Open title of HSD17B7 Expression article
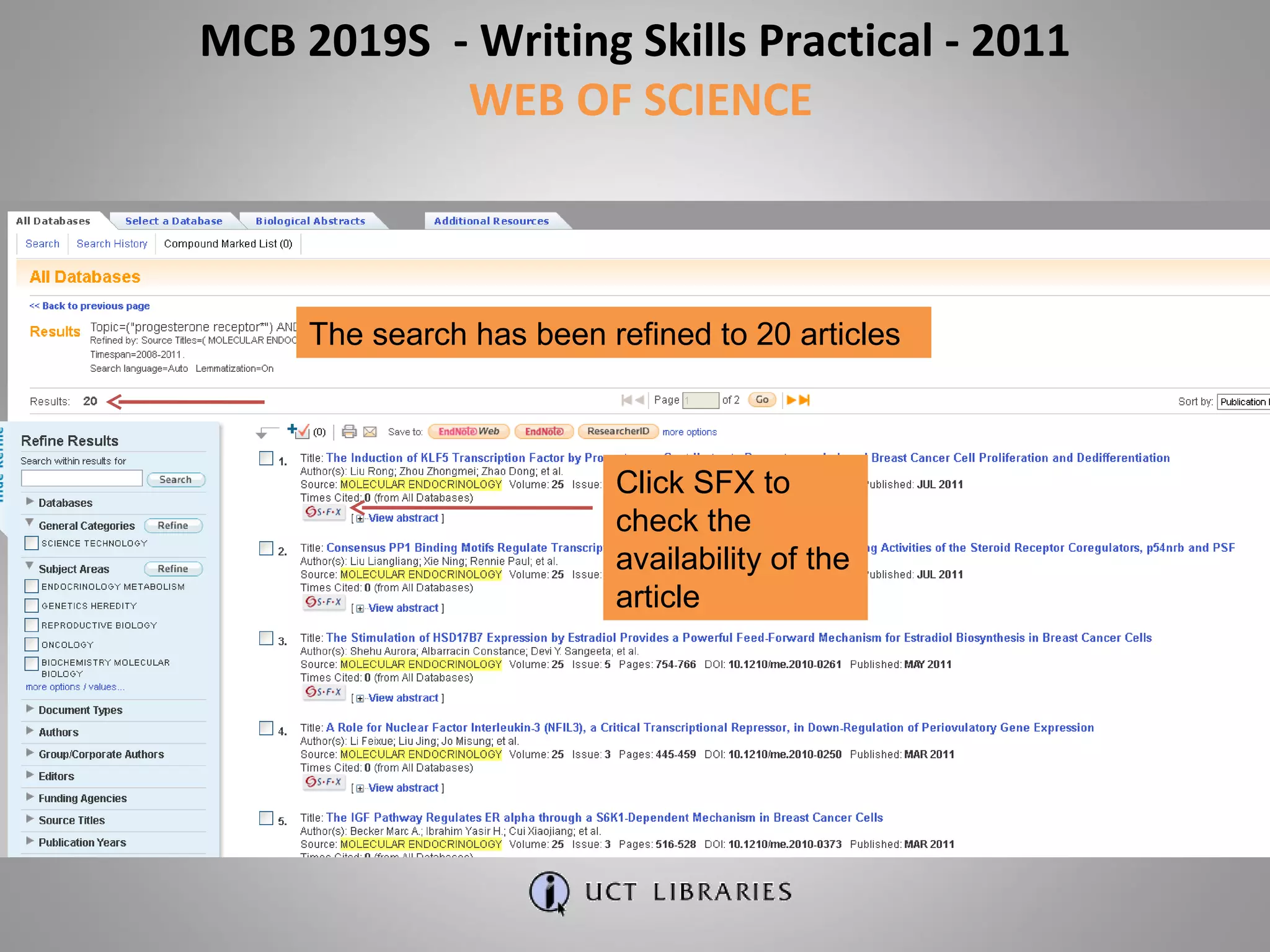 pos(739,638)
